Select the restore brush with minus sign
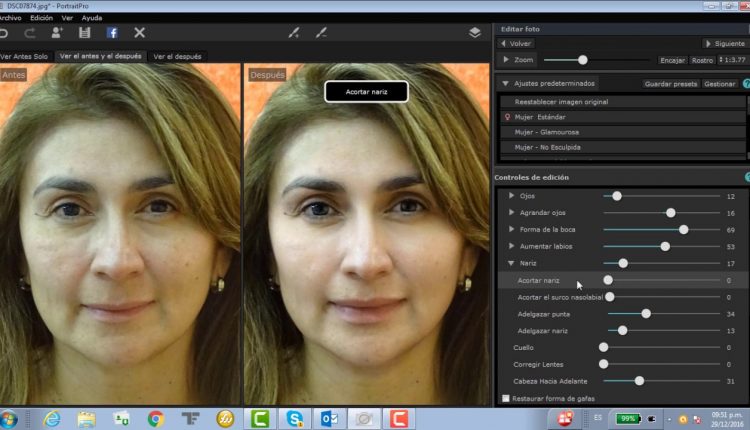This screenshot has width=750, height=430. (x=321, y=33)
